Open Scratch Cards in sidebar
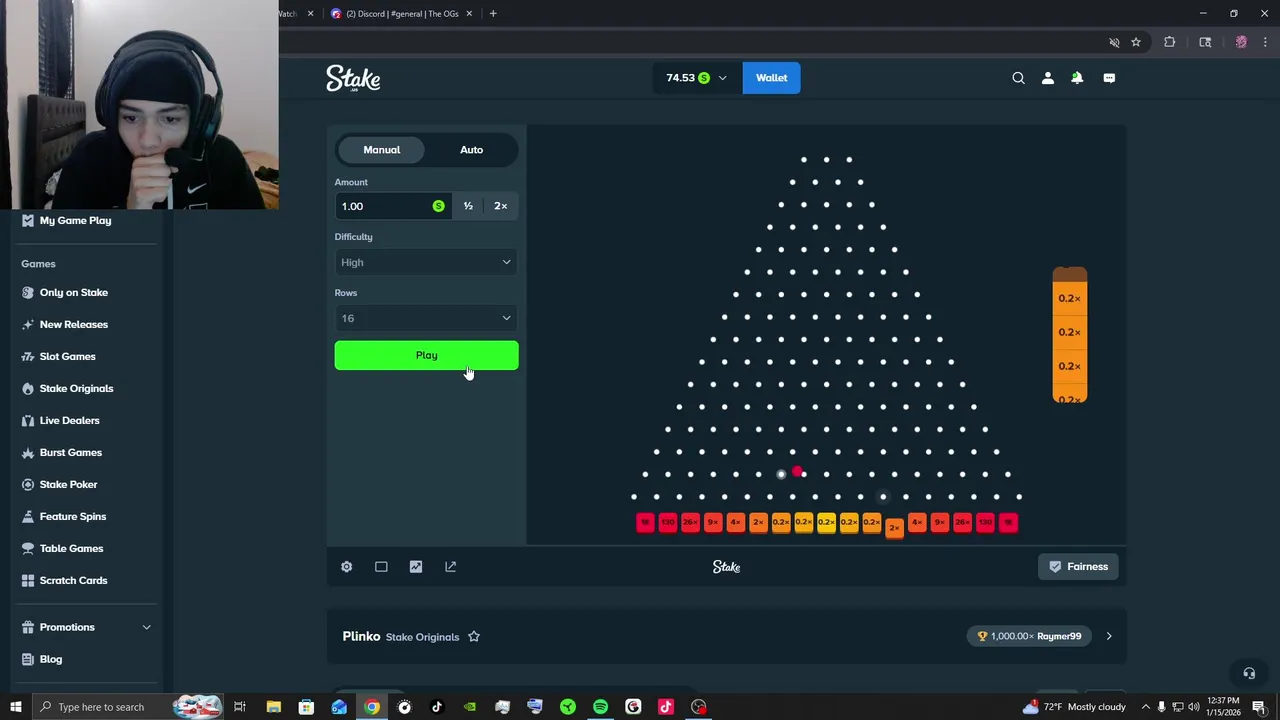 tap(73, 580)
